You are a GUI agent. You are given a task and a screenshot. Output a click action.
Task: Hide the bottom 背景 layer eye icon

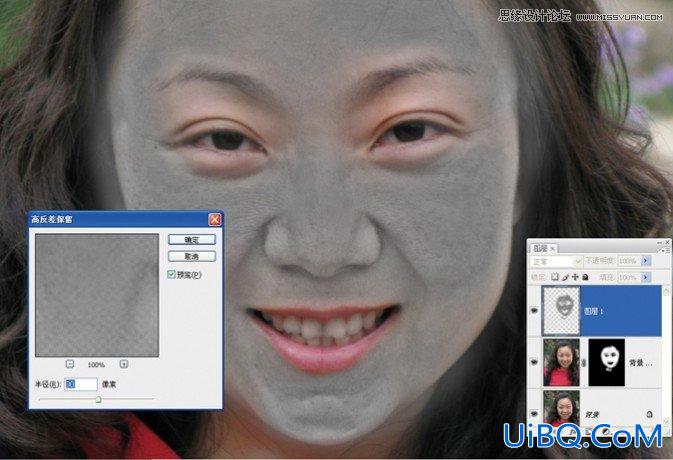pyautogui.click(x=534, y=413)
